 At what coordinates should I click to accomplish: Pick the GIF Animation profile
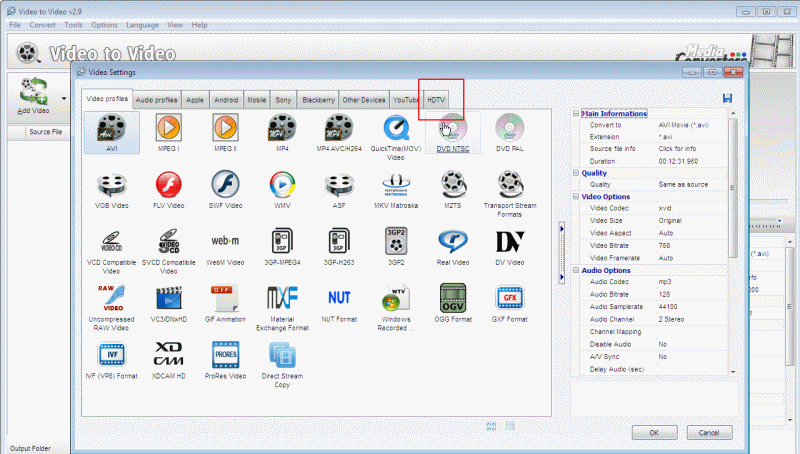point(226,298)
